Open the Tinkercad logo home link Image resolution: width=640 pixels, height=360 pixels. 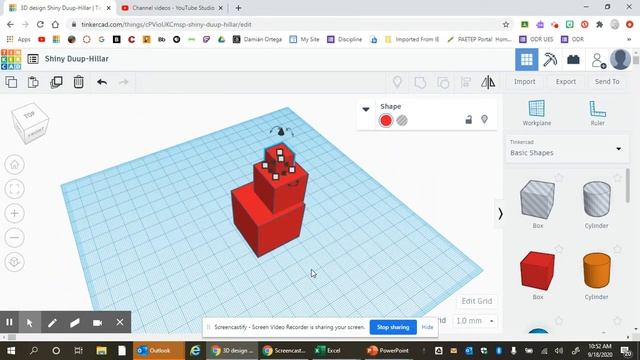pos(11,59)
